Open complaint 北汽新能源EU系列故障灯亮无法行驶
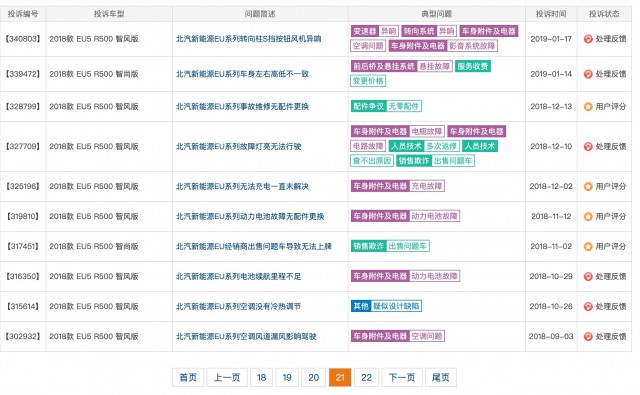The width and height of the screenshot is (640, 395). pos(238,146)
